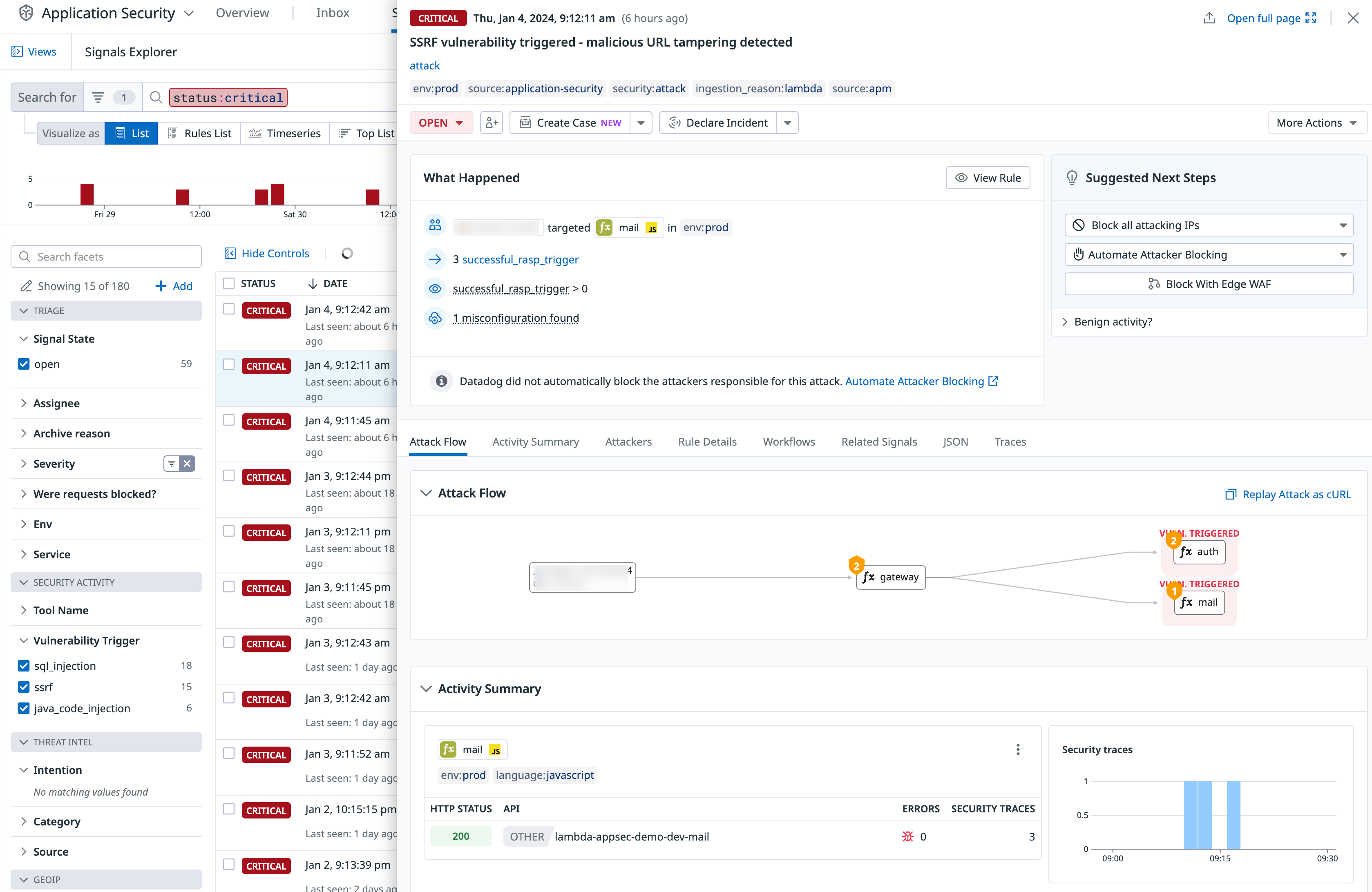Uncheck the open signal state facet
This screenshot has height=892, width=1372.
[x=24, y=364]
